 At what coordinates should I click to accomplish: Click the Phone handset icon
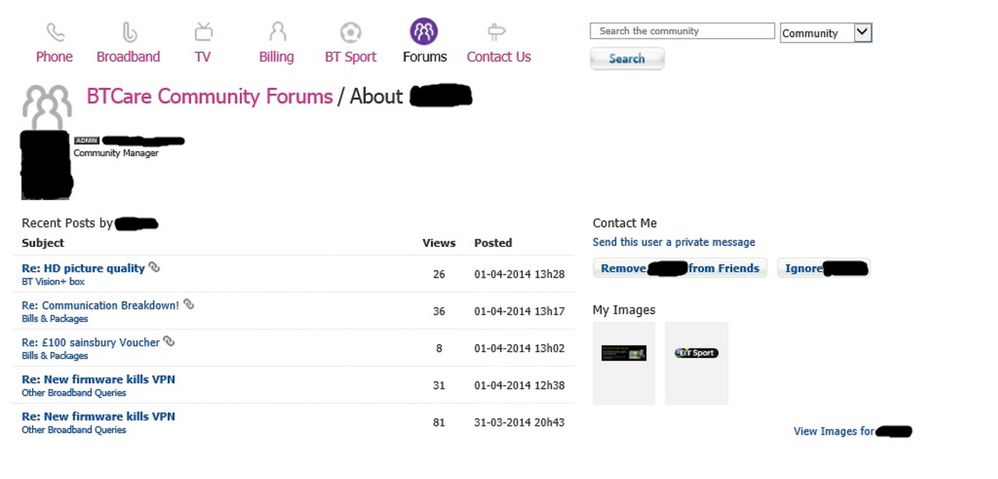(55, 32)
